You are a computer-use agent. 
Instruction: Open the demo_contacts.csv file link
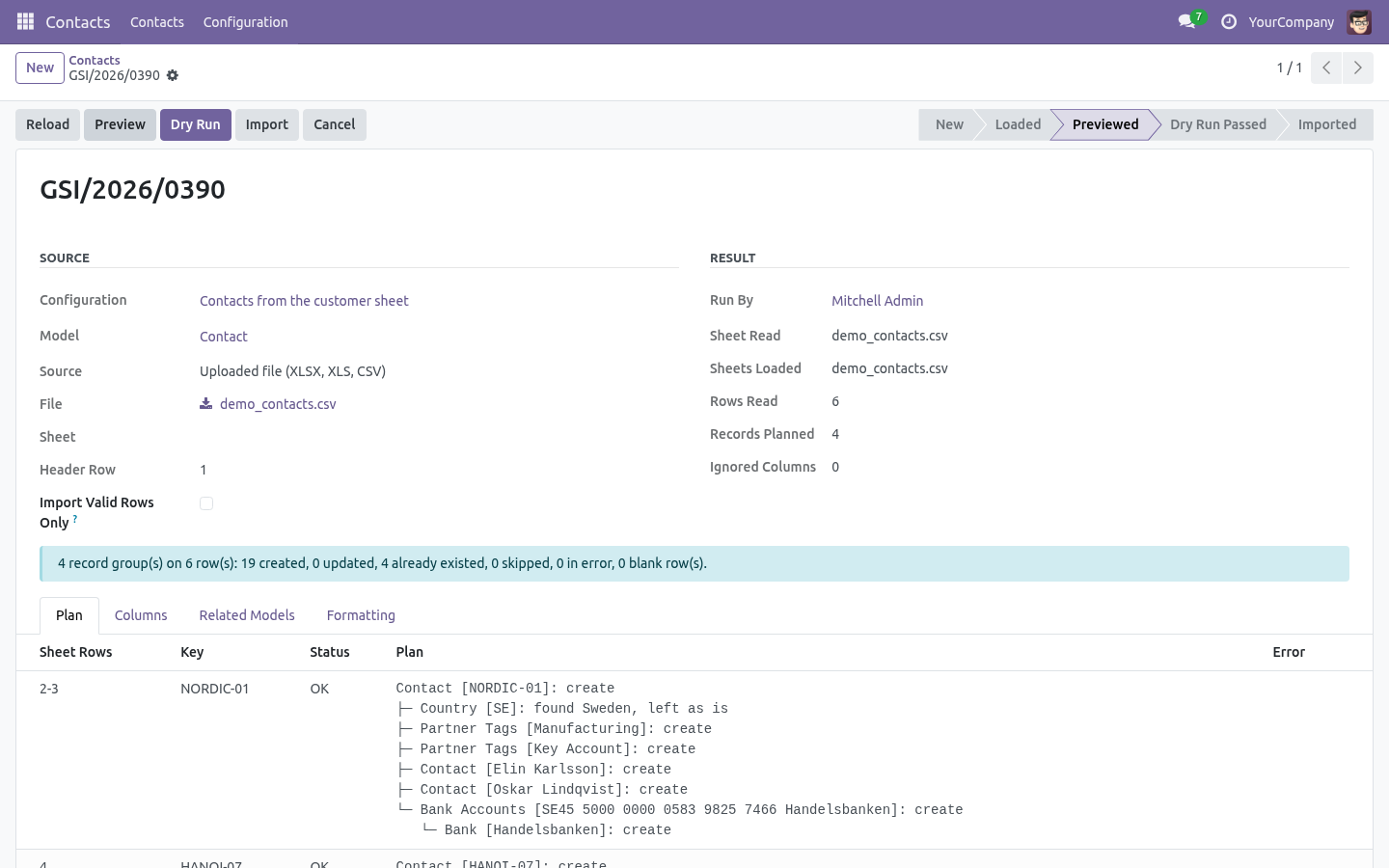278,404
